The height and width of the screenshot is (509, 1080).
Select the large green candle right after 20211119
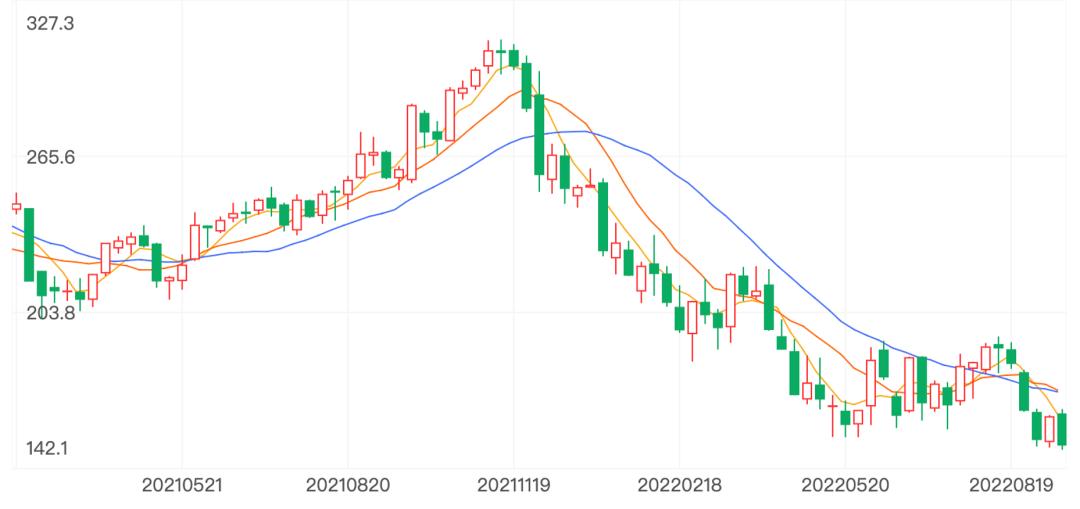[539, 135]
